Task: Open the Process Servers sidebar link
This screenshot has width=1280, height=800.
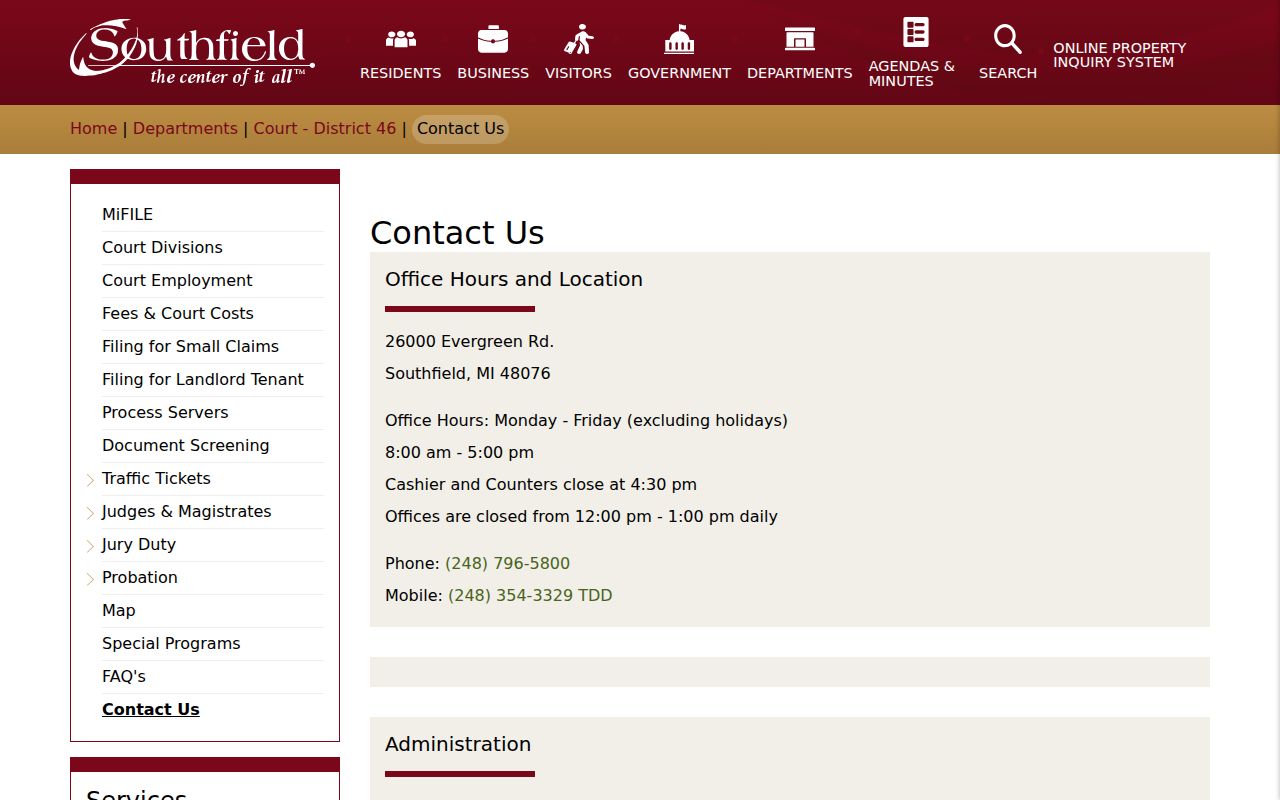Action: (165, 413)
